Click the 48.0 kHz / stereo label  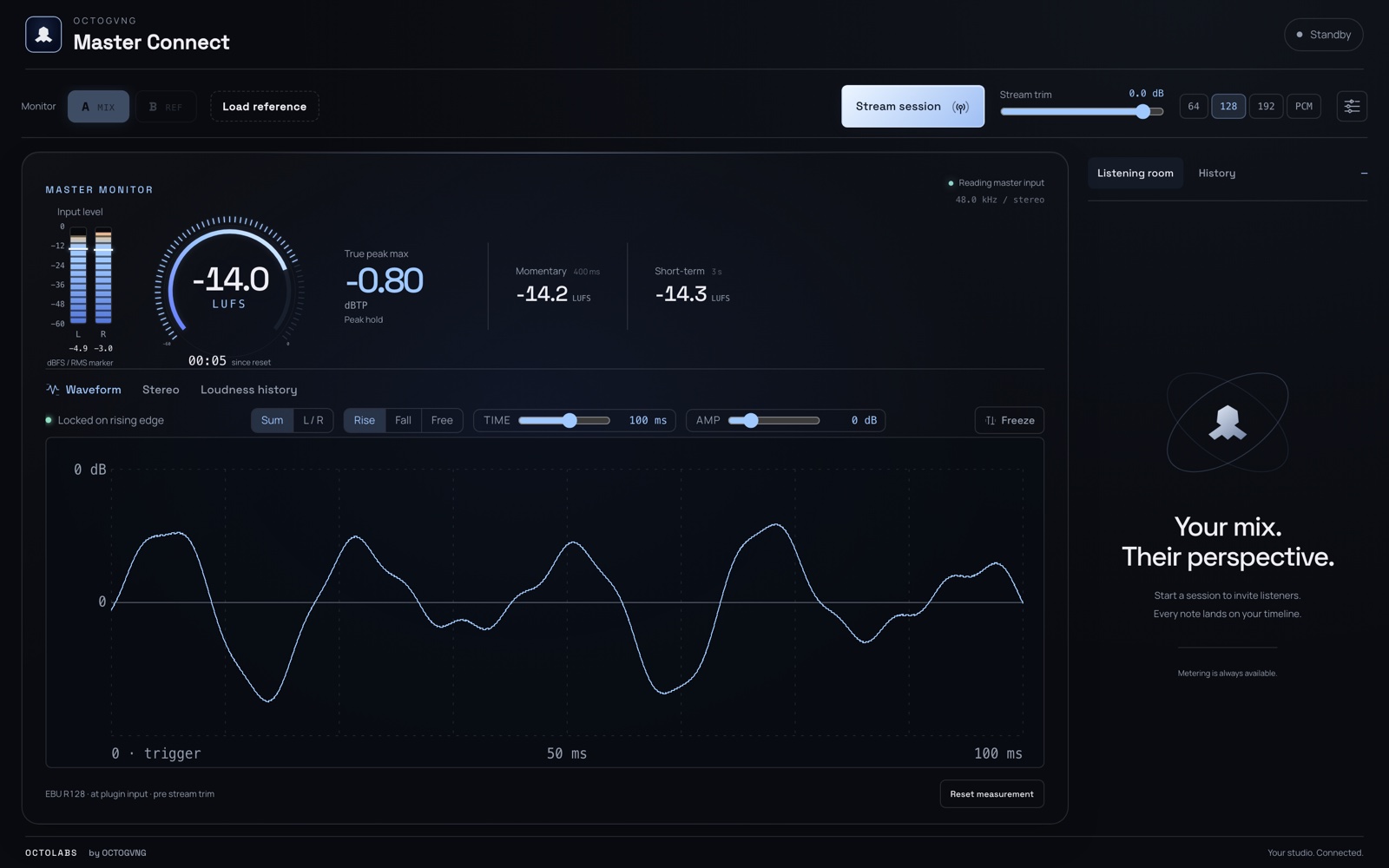click(1000, 200)
